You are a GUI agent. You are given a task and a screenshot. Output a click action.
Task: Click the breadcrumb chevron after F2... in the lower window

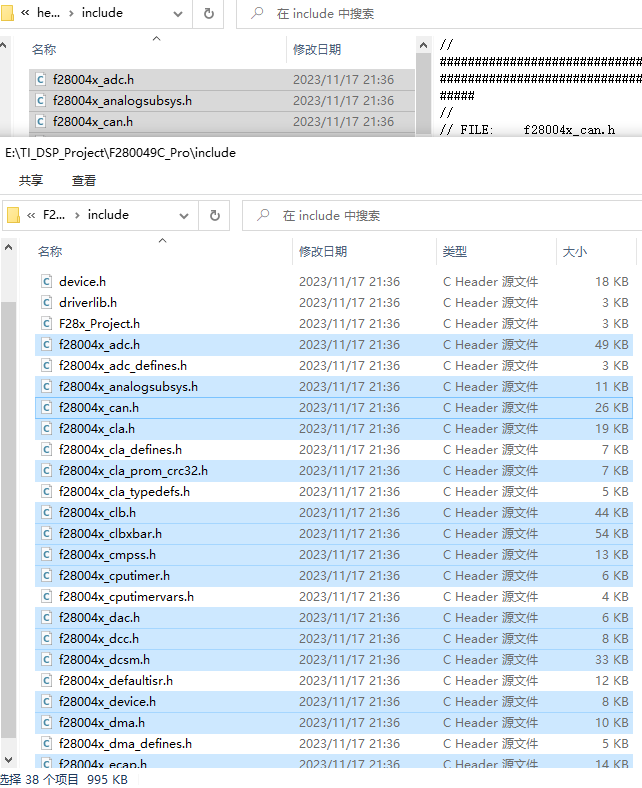click(77, 216)
